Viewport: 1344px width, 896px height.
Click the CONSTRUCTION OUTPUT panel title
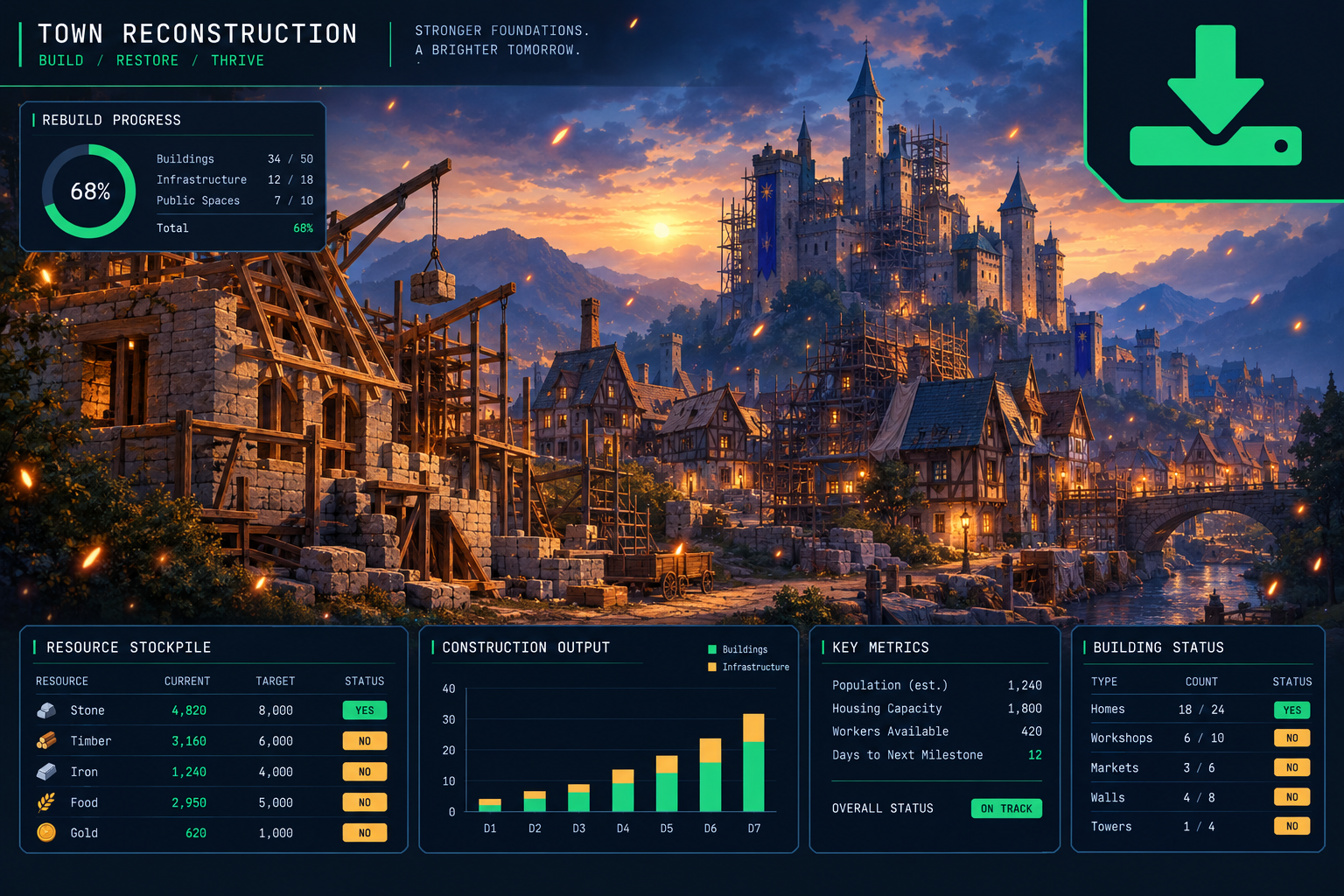(526, 647)
